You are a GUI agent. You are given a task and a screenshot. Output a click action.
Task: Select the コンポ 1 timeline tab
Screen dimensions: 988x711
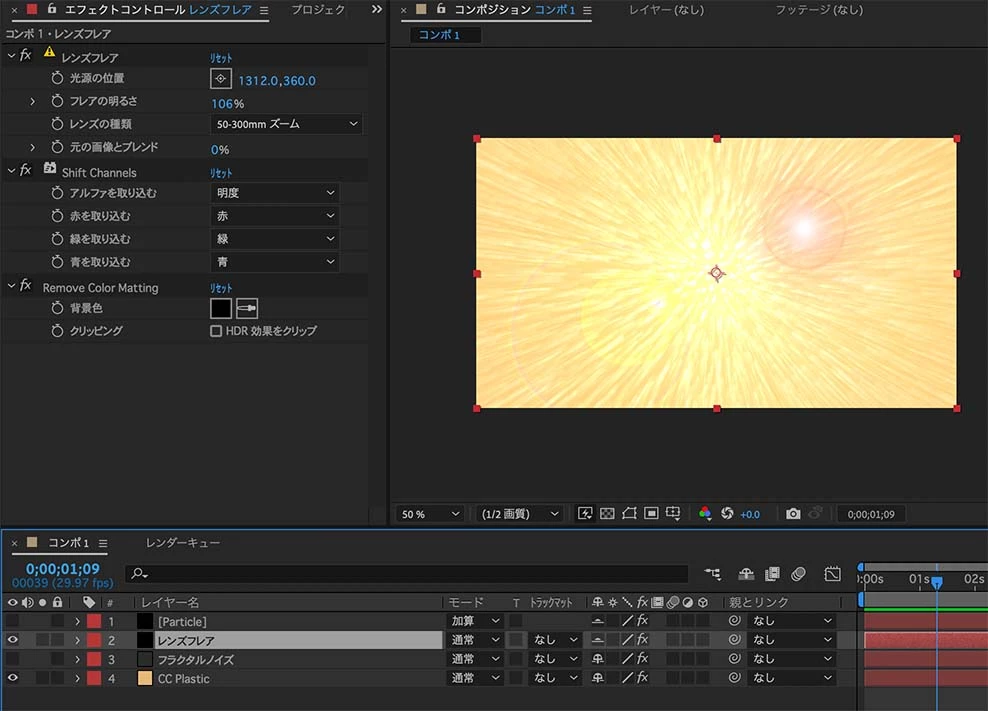tap(68, 543)
